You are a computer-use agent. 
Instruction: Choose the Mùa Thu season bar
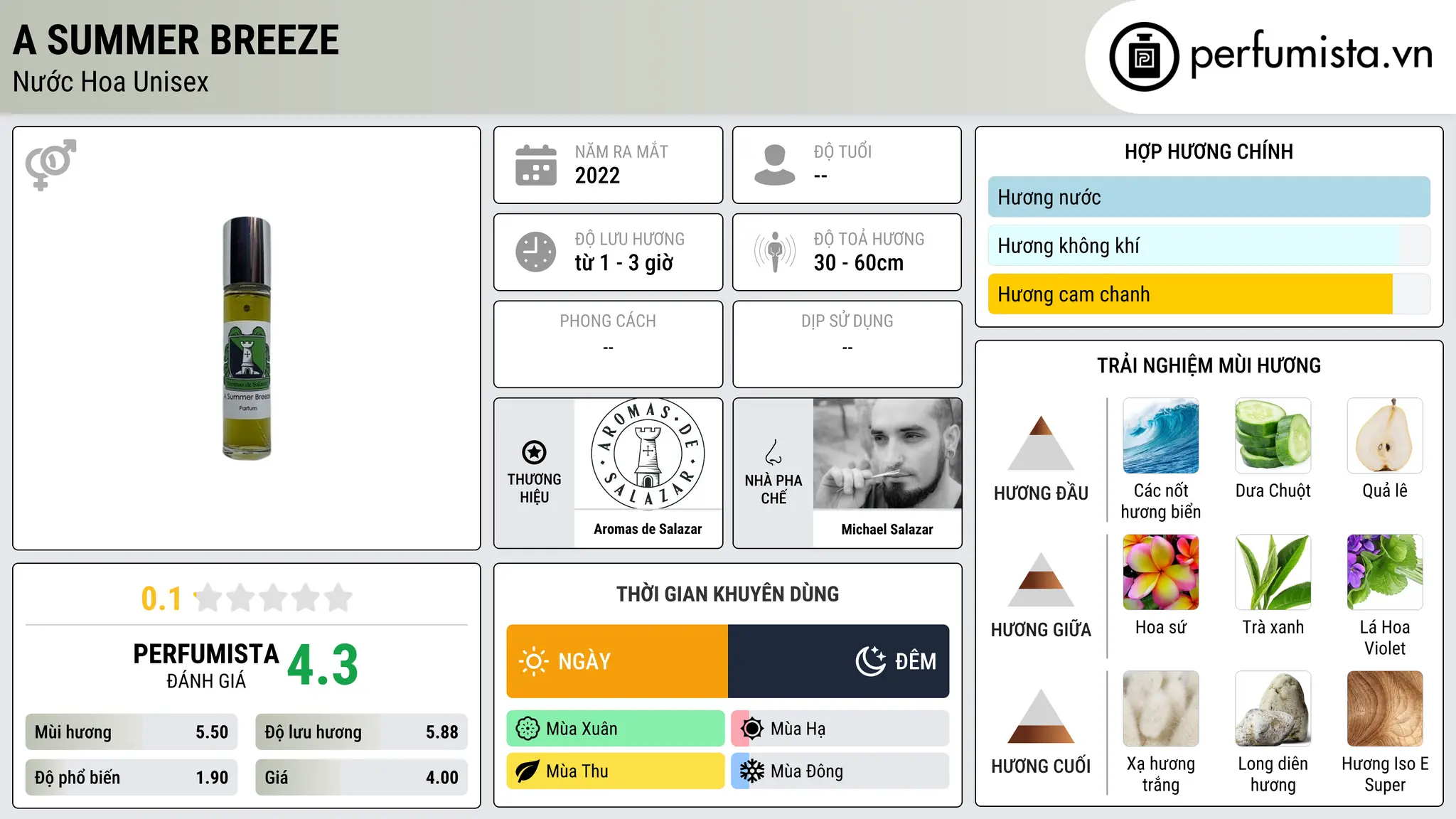[x=616, y=771]
